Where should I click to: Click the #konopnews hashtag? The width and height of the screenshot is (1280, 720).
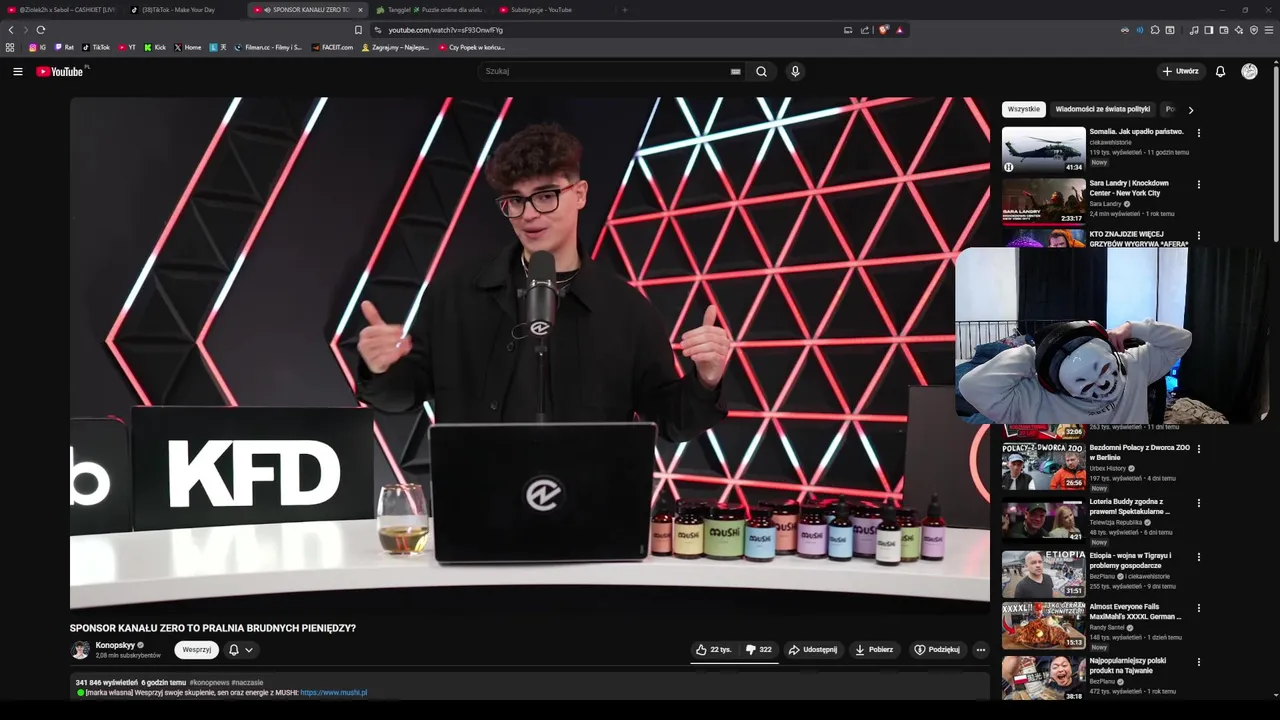click(208, 682)
